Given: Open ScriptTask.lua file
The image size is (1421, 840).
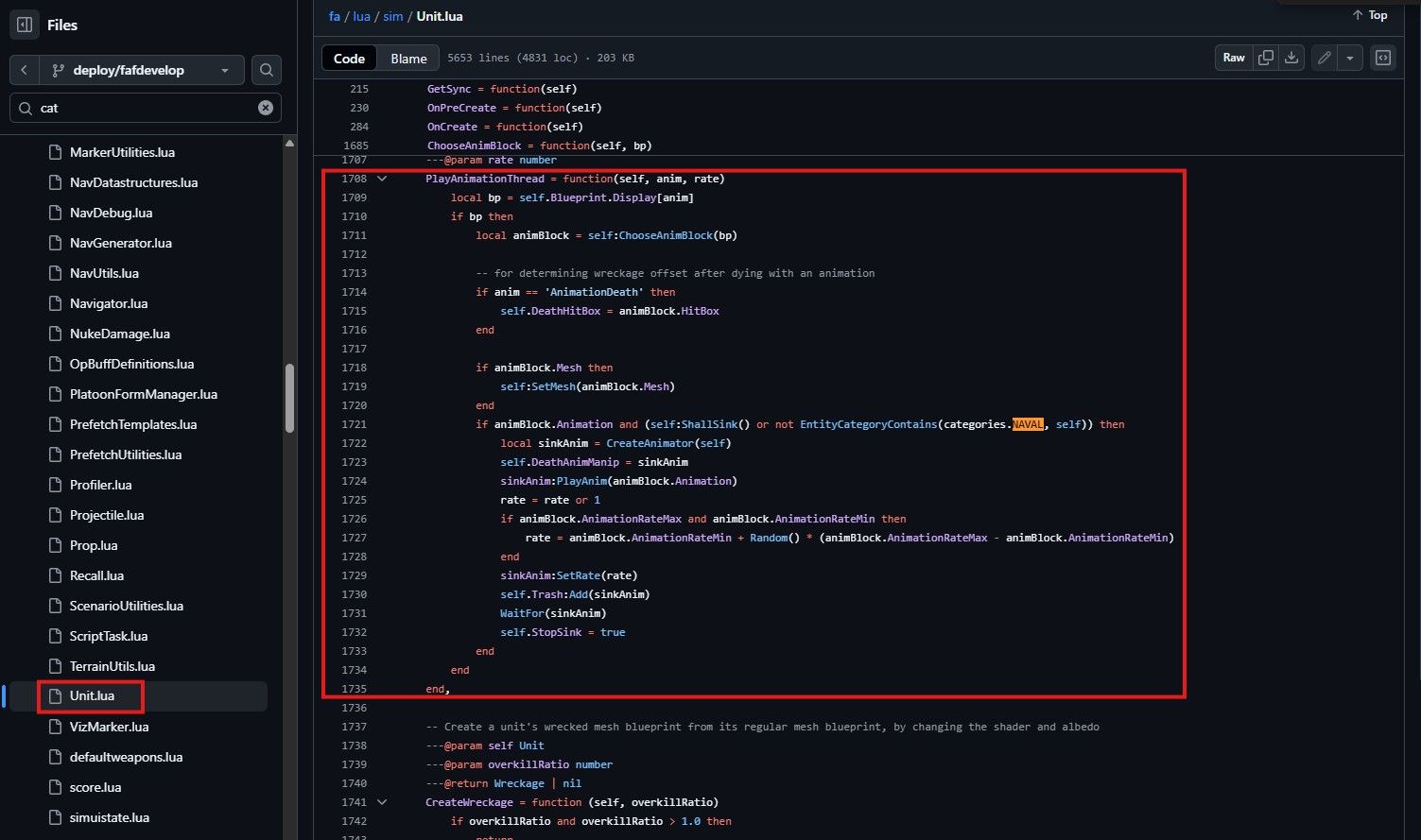Looking at the screenshot, I should pyautogui.click(x=109, y=636).
